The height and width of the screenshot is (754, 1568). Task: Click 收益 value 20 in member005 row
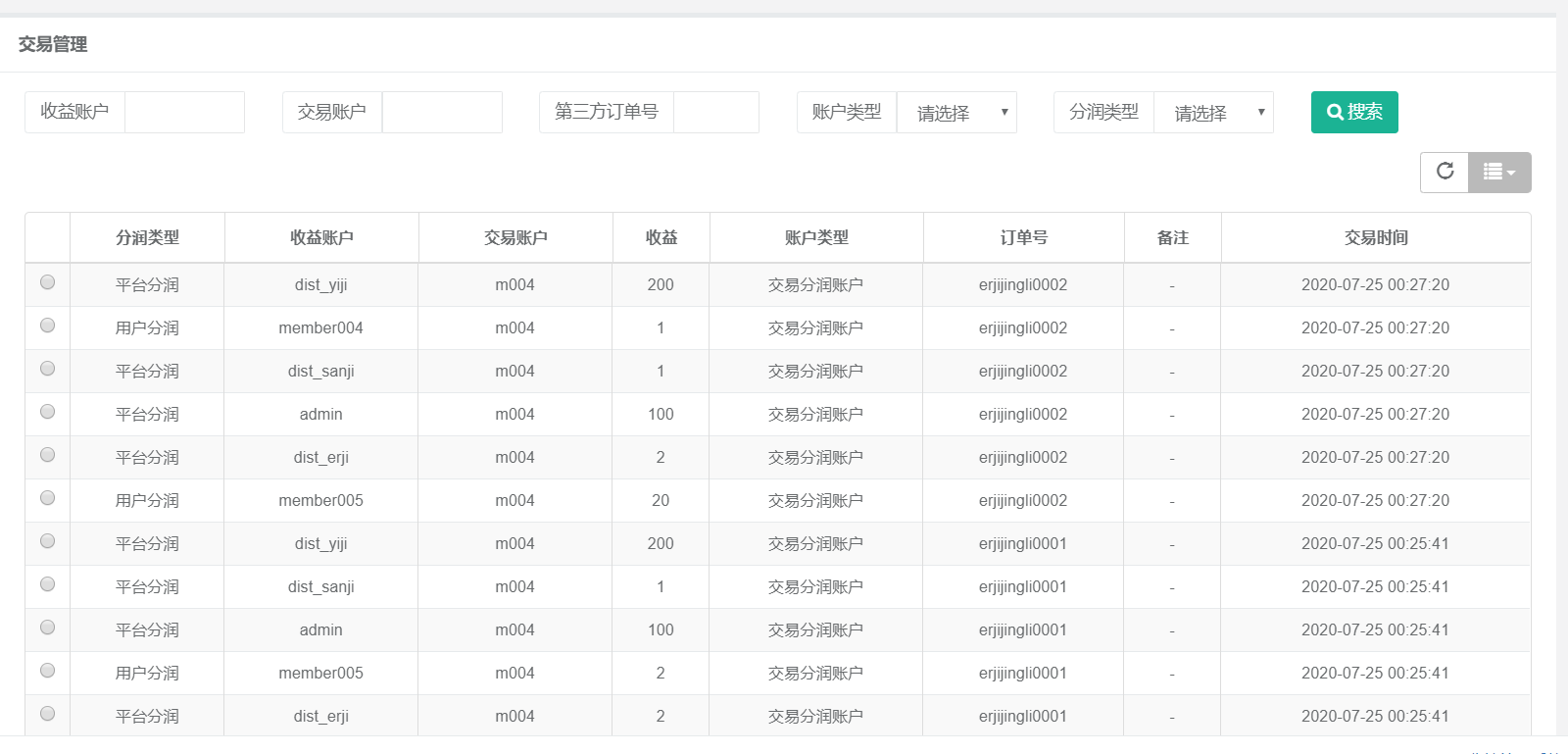(661, 501)
